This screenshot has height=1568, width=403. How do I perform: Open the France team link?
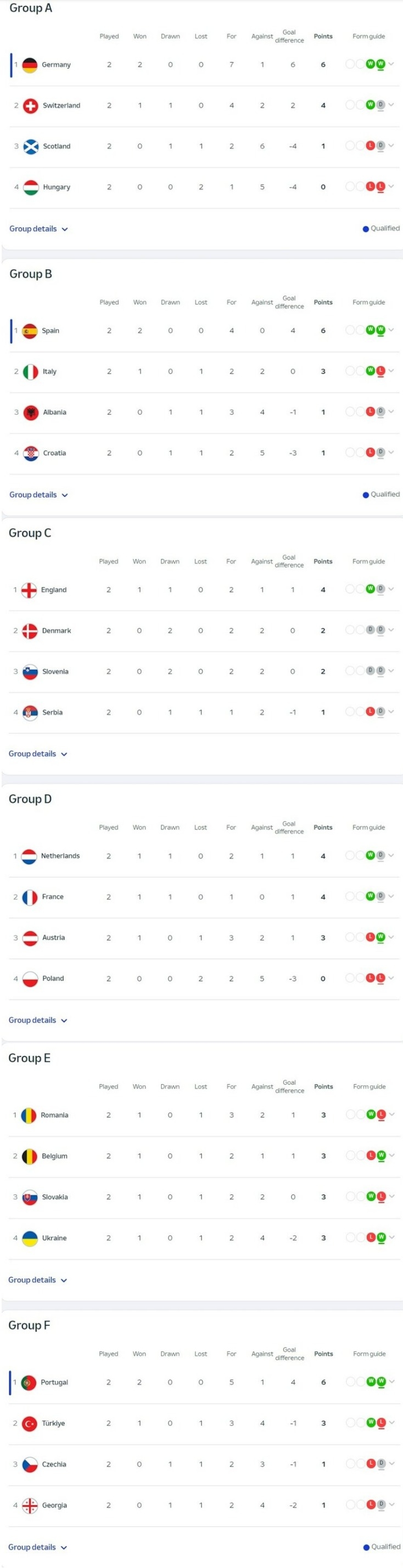tap(53, 897)
